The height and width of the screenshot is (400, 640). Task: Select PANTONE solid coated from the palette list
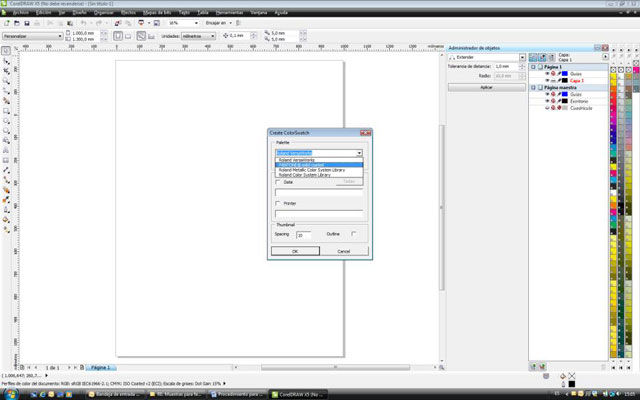click(312, 165)
